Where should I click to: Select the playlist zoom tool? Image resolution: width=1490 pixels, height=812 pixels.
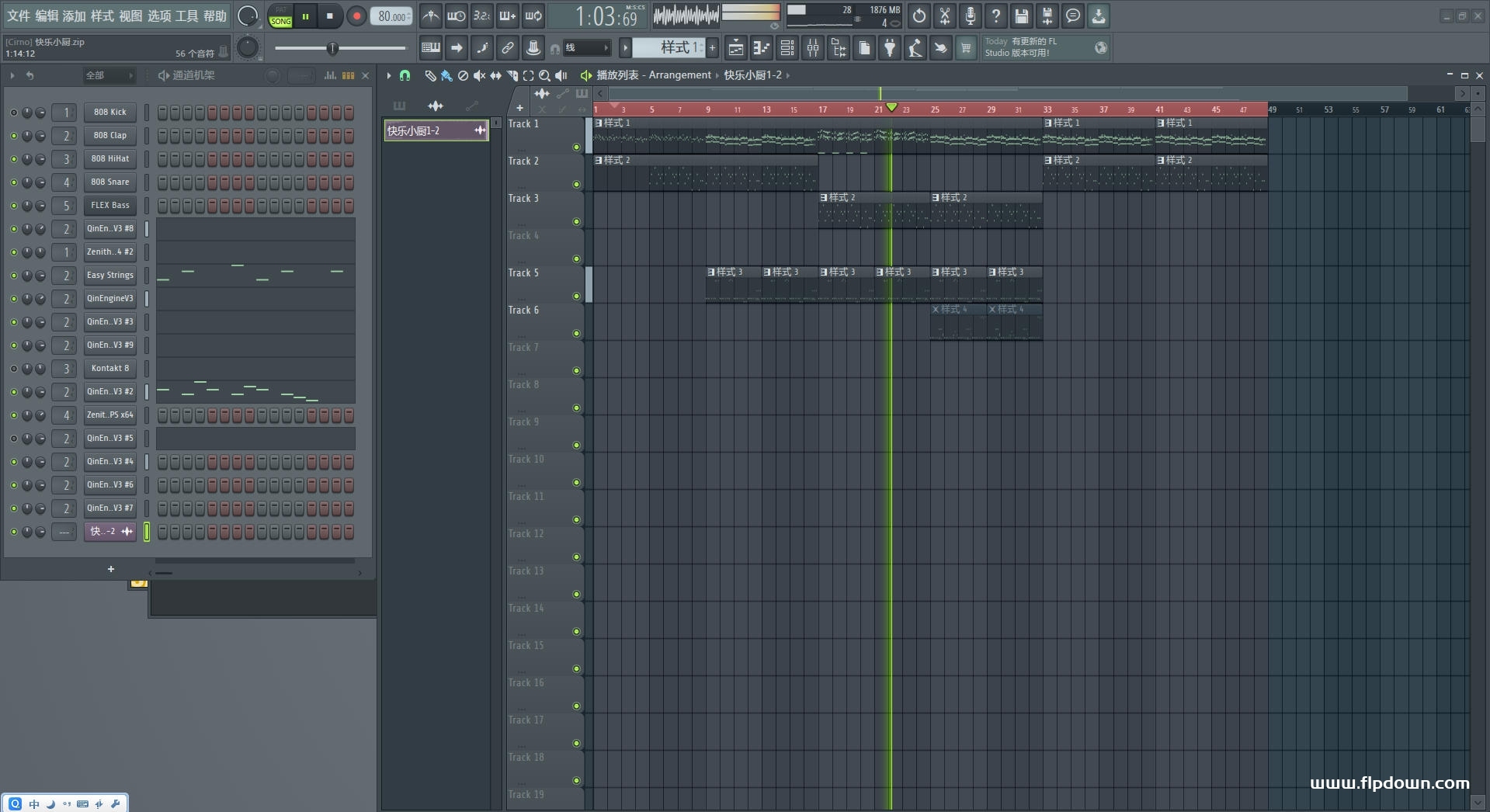tap(544, 75)
